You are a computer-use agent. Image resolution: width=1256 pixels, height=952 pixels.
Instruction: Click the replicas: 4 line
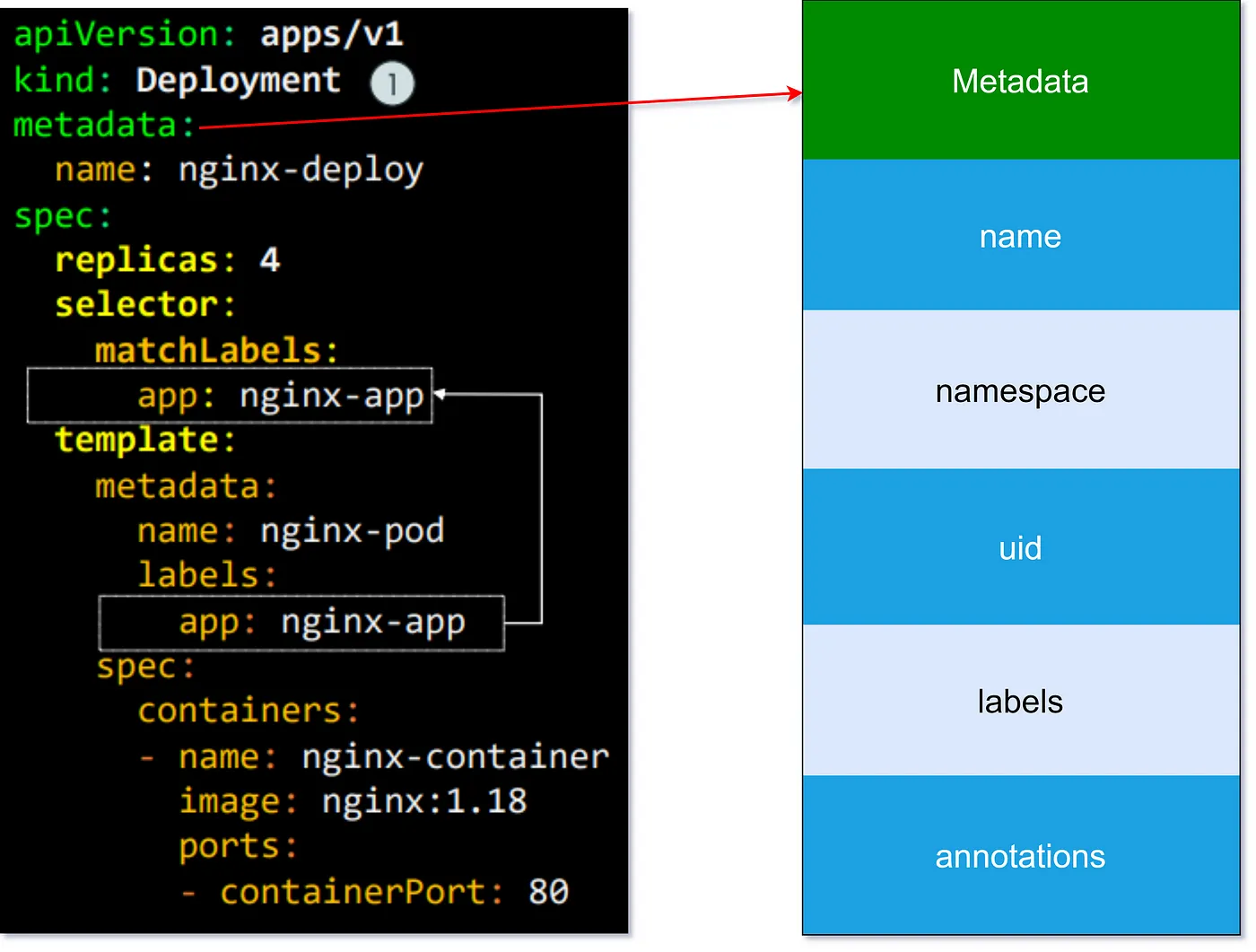pos(167,260)
